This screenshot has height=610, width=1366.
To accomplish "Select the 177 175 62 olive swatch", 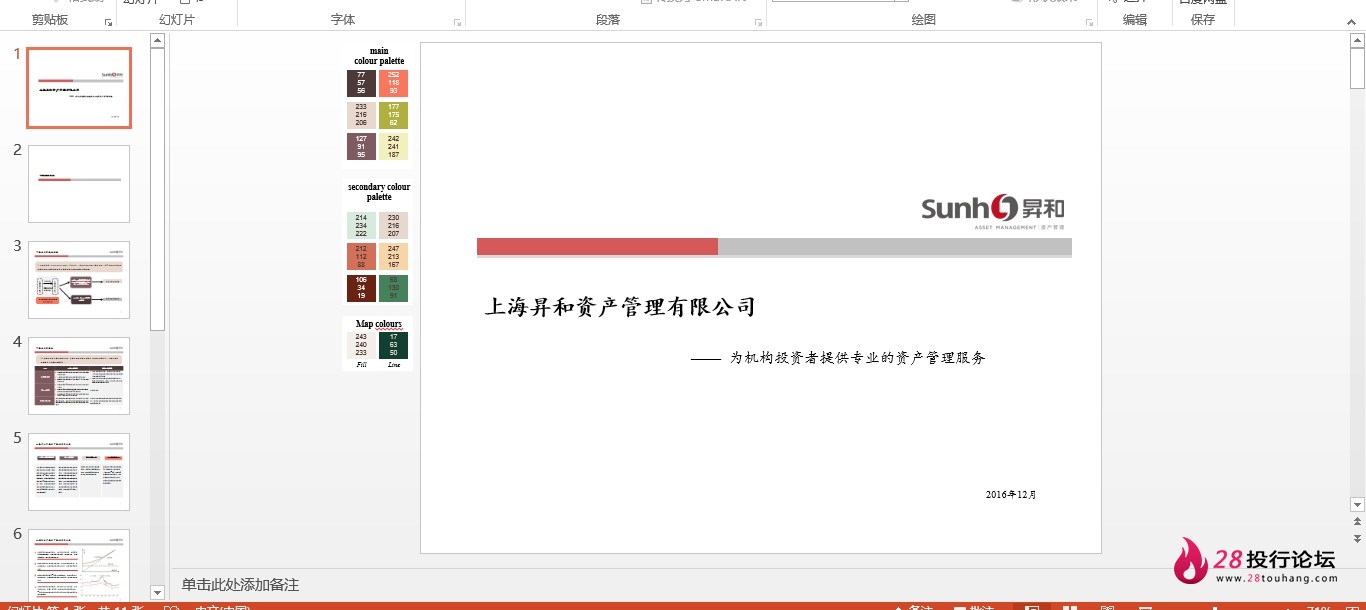I will coord(393,115).
